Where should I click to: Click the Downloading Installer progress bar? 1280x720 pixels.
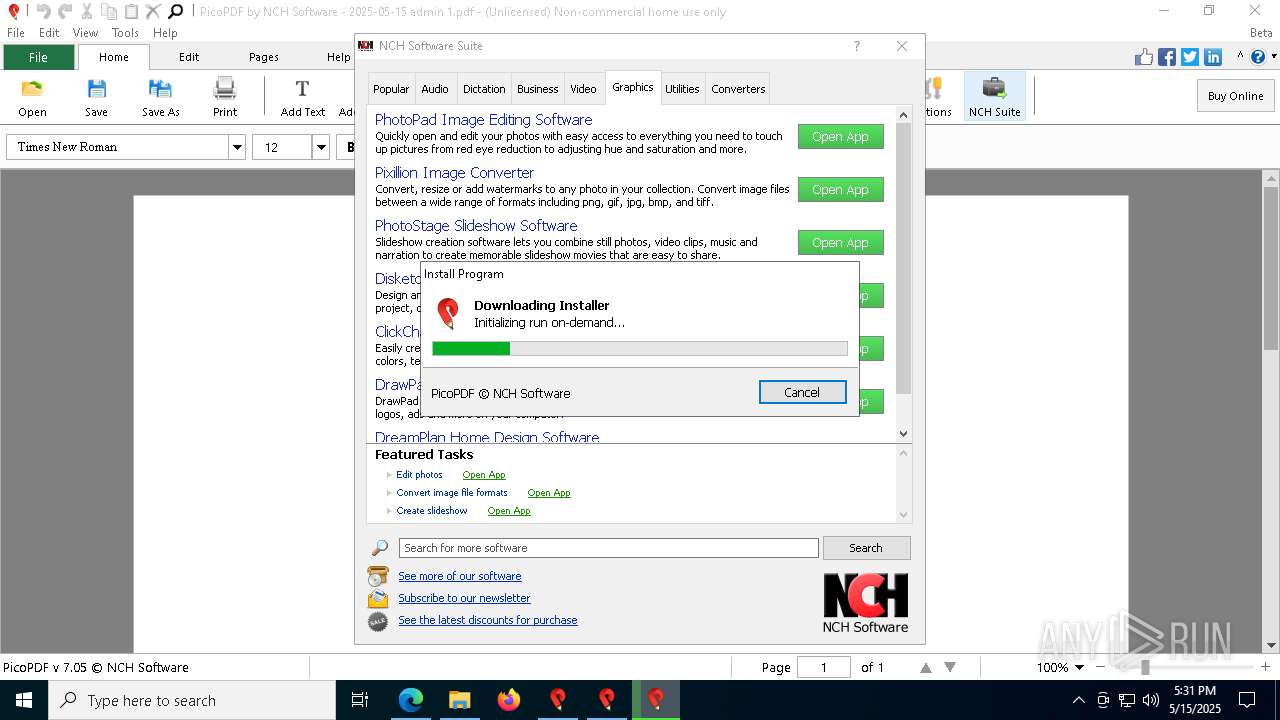(x=640, y=348)
